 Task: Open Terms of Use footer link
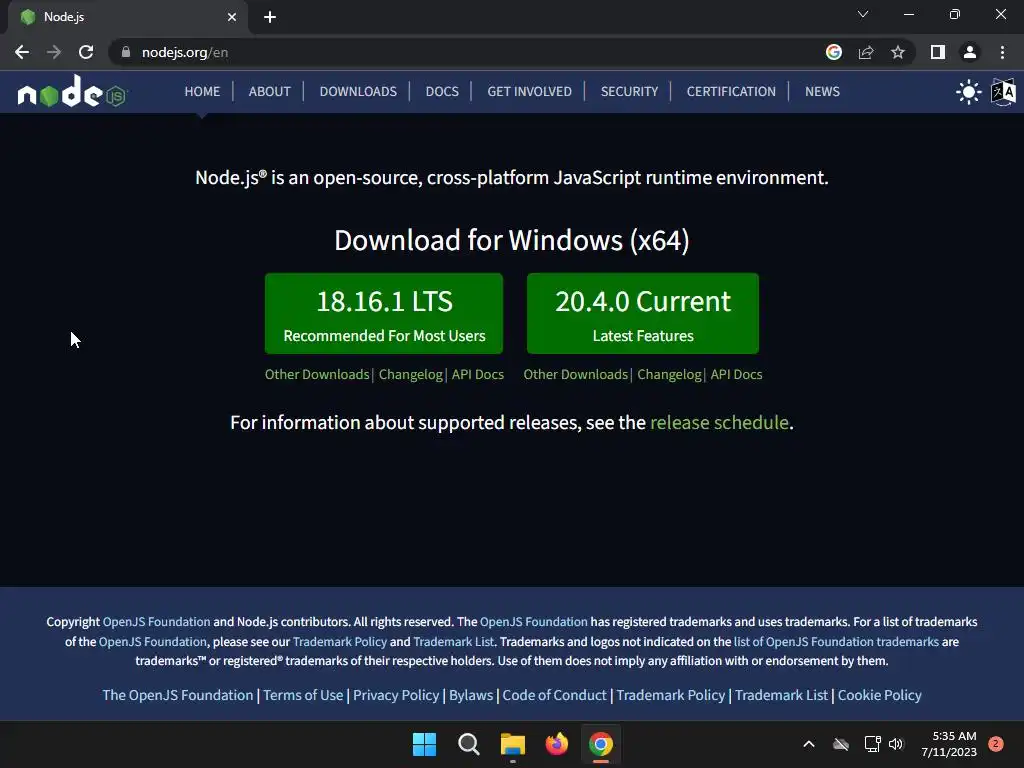[x=303, y=695]
